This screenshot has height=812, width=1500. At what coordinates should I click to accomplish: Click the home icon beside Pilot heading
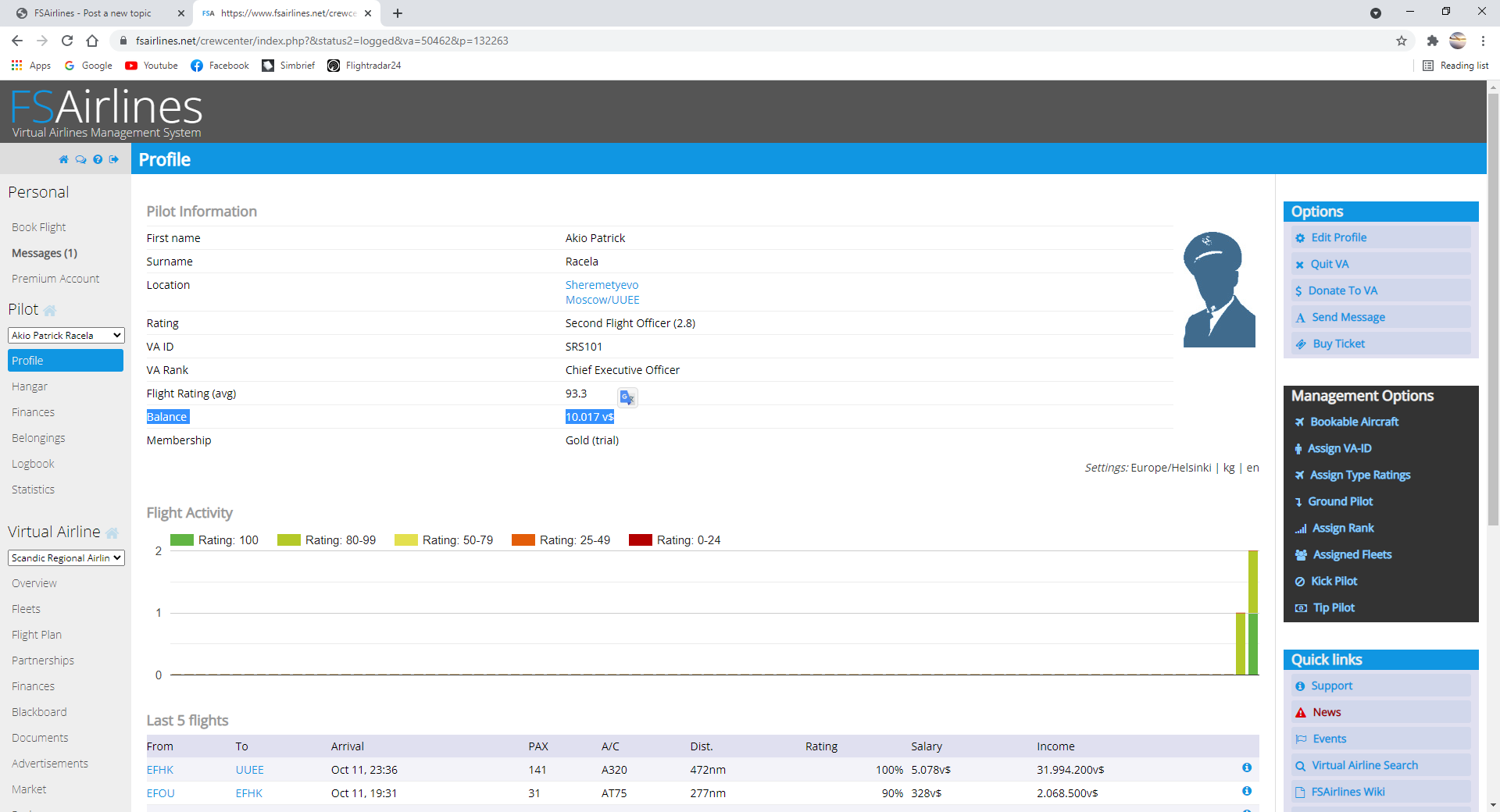pyautogui.click(x=50, y=311)
